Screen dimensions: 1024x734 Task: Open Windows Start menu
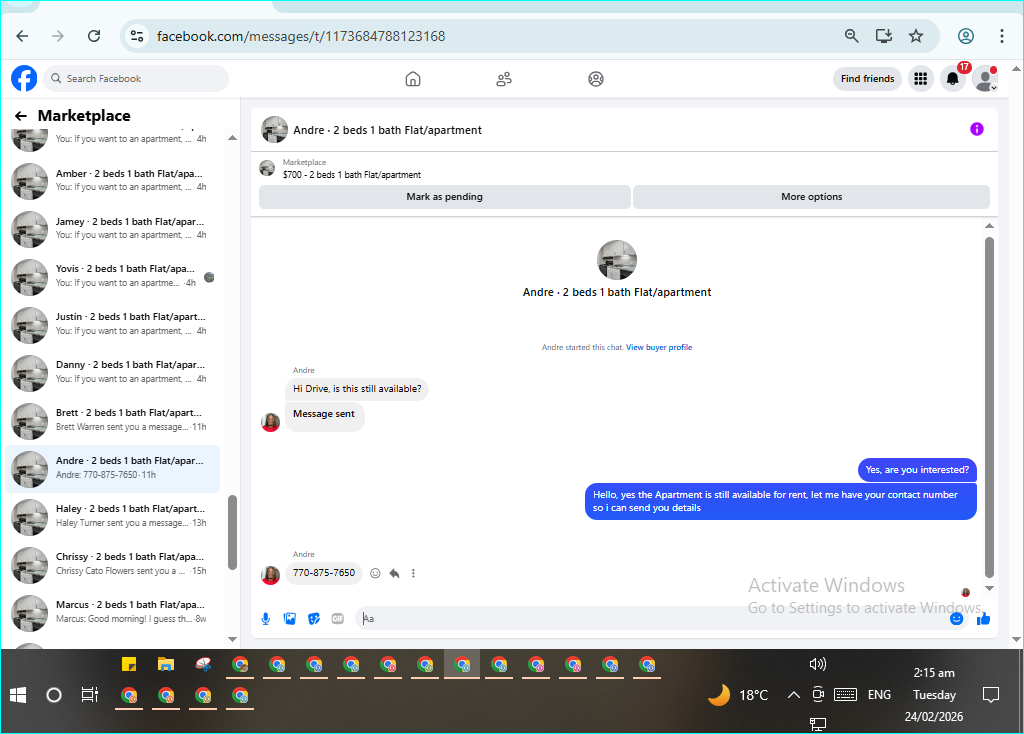18,695
